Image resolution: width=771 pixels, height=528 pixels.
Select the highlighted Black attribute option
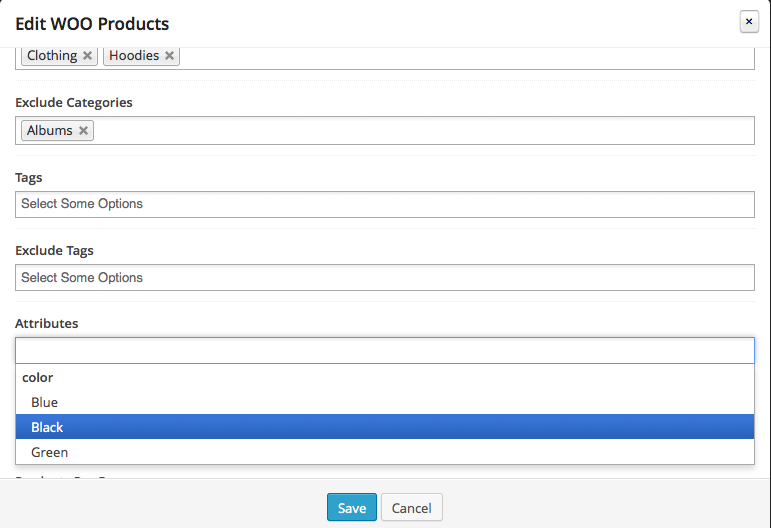[x=385, y=427]
